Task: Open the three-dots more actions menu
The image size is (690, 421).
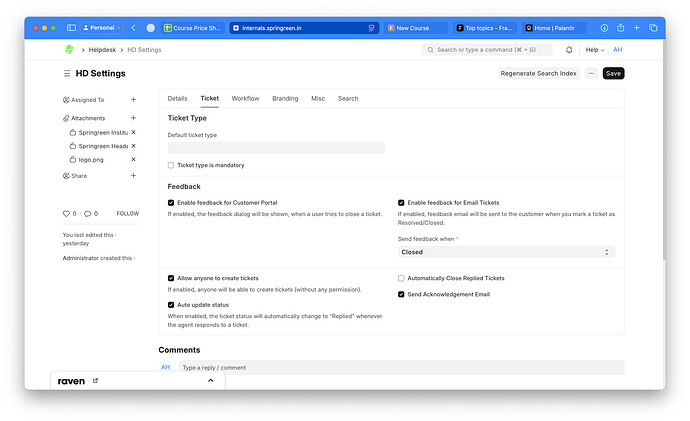Action: click(591, 73)
